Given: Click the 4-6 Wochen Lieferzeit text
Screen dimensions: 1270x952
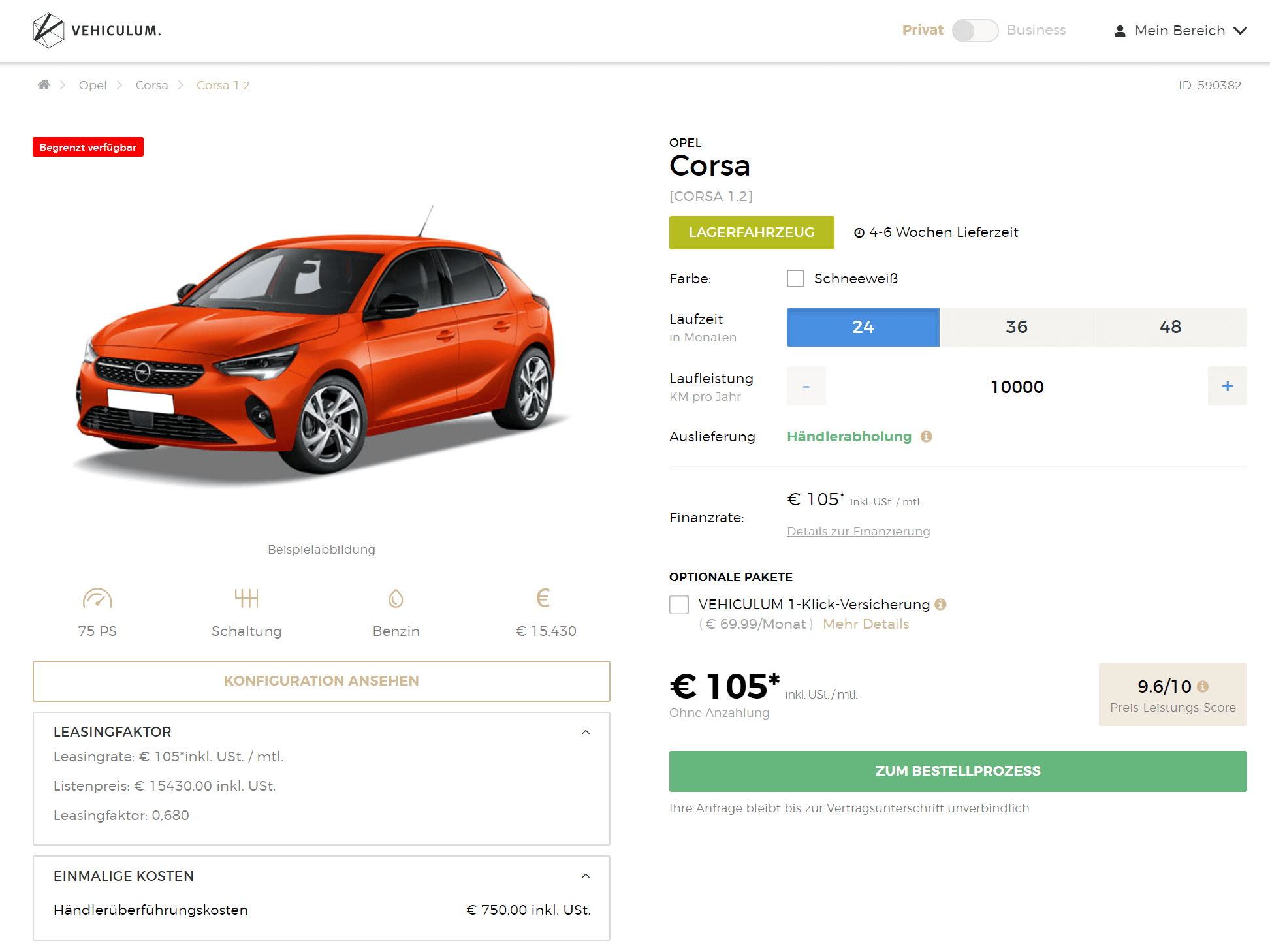Looking at the screenshot, I should (x=944, y=232).
